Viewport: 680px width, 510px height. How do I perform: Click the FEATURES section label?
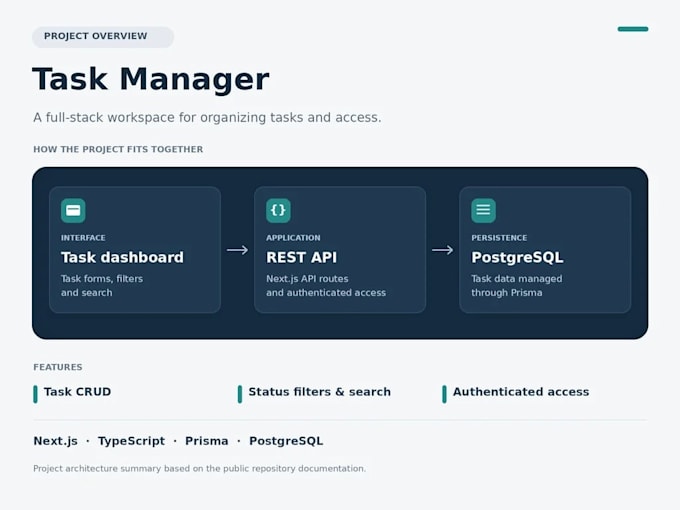coord(58,367)
